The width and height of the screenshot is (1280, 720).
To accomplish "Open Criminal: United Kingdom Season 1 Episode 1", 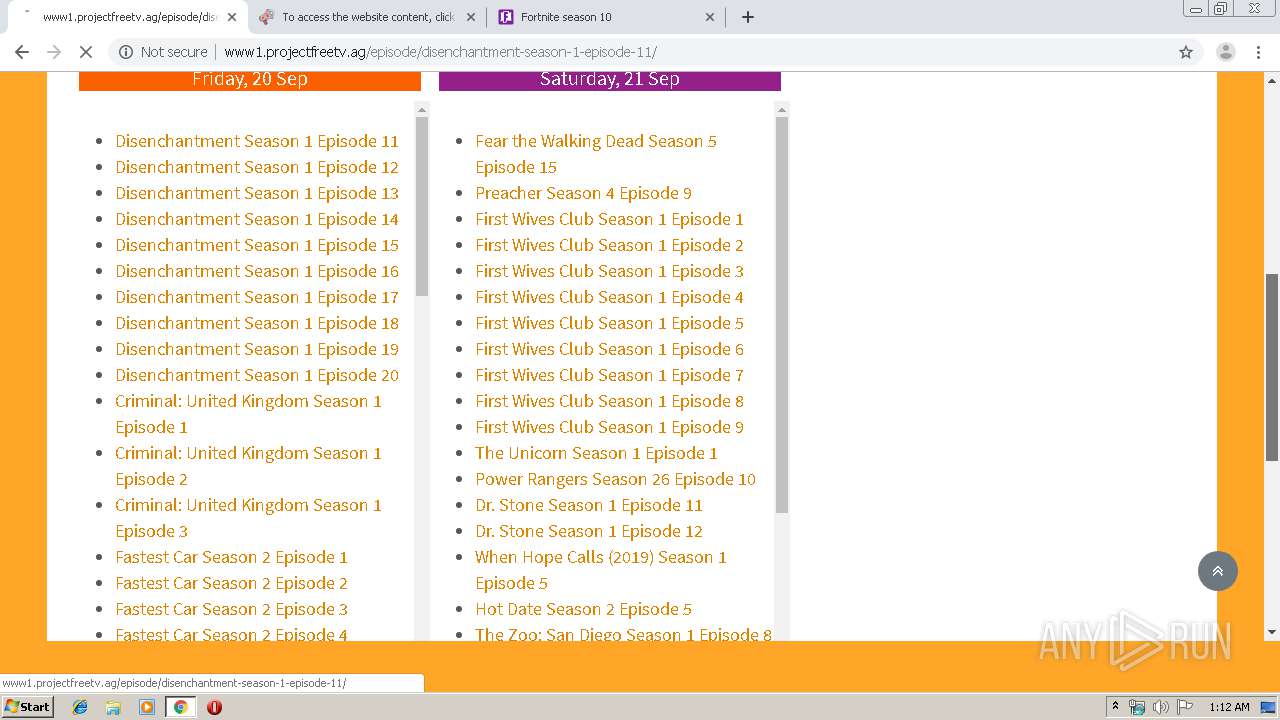I will [x=248, y=414].
